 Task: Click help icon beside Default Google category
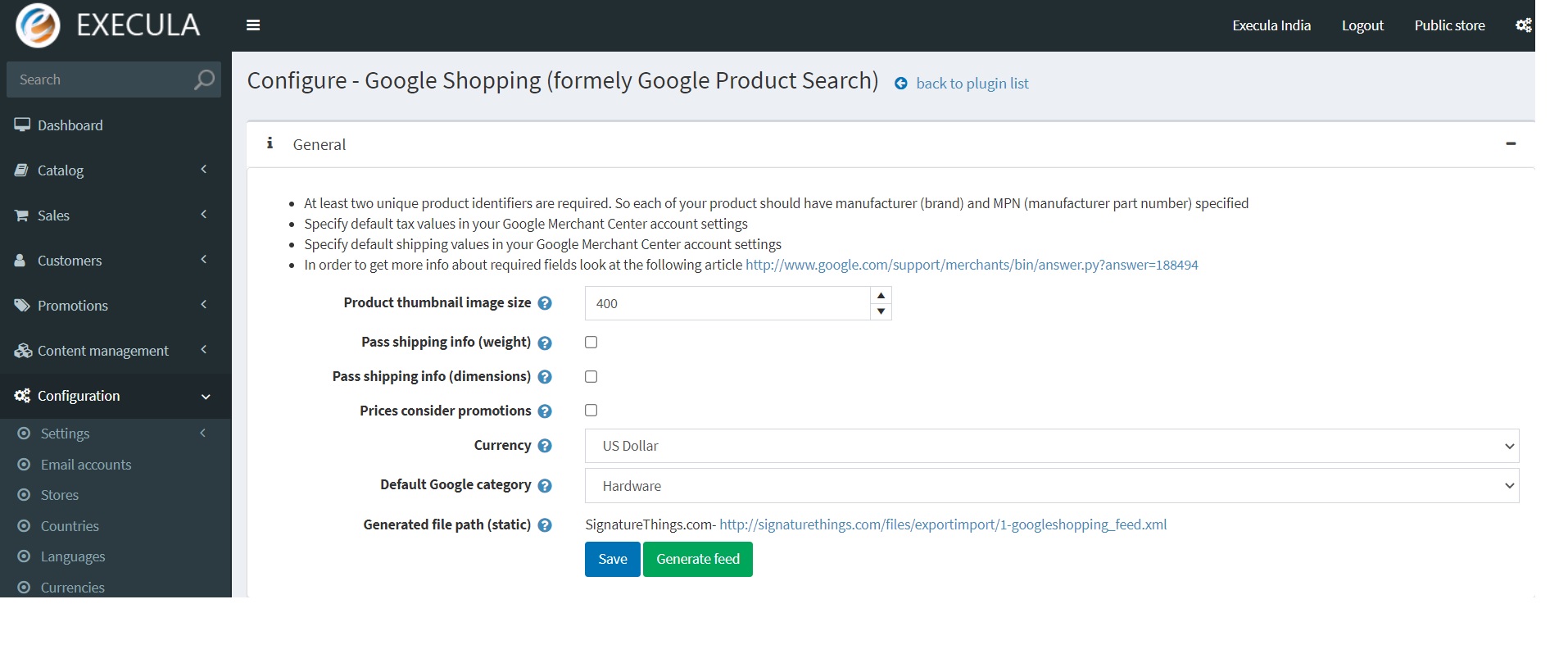pyautogui.click(x=545, y=486)
